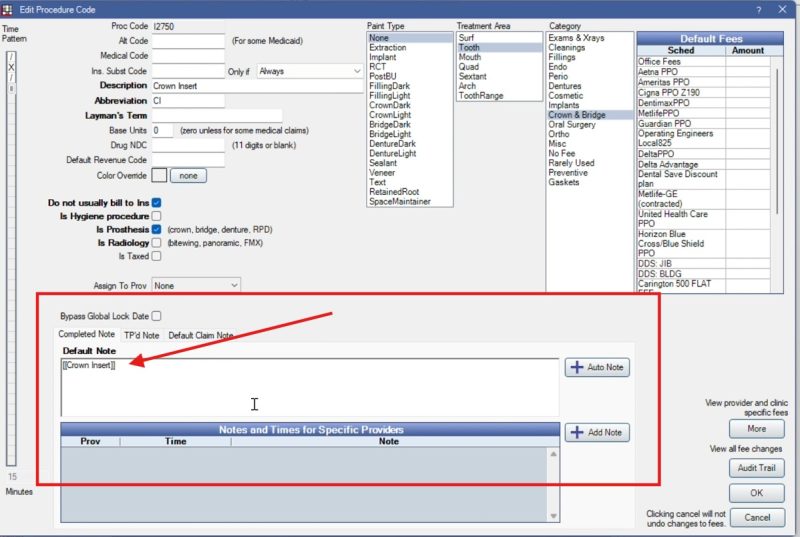The height and width of the screenshot is (537, 800).
Task: Expand the Assign To Prov dropdown
Action: (196, 286)
